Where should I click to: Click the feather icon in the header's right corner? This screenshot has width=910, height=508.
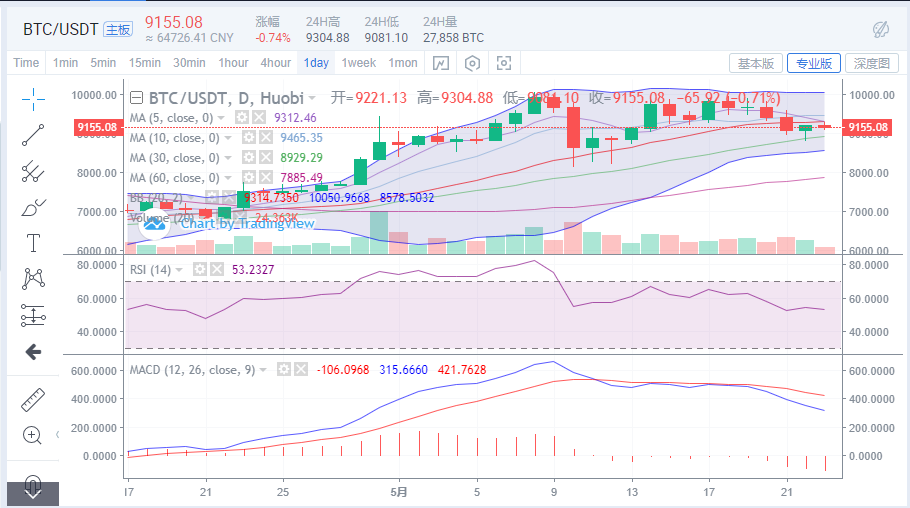click(881, 29)
